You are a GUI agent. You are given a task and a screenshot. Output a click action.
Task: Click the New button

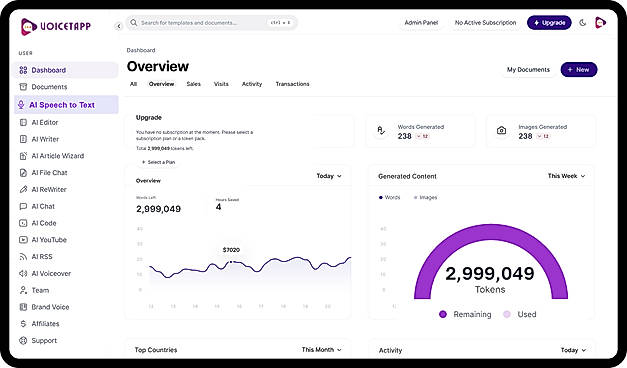coord(579,70)
